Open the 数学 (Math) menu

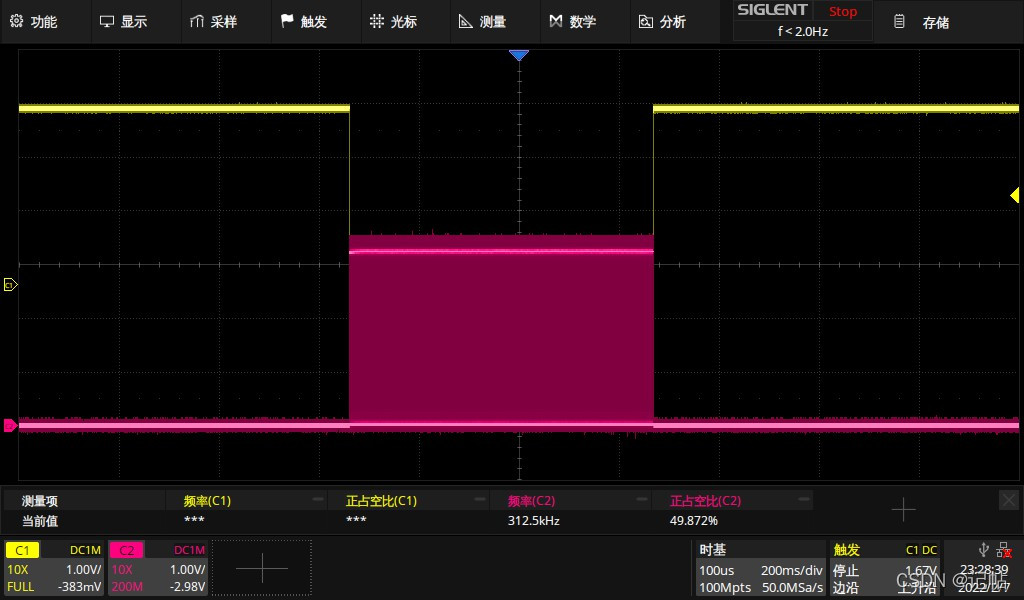click(573, 22)
